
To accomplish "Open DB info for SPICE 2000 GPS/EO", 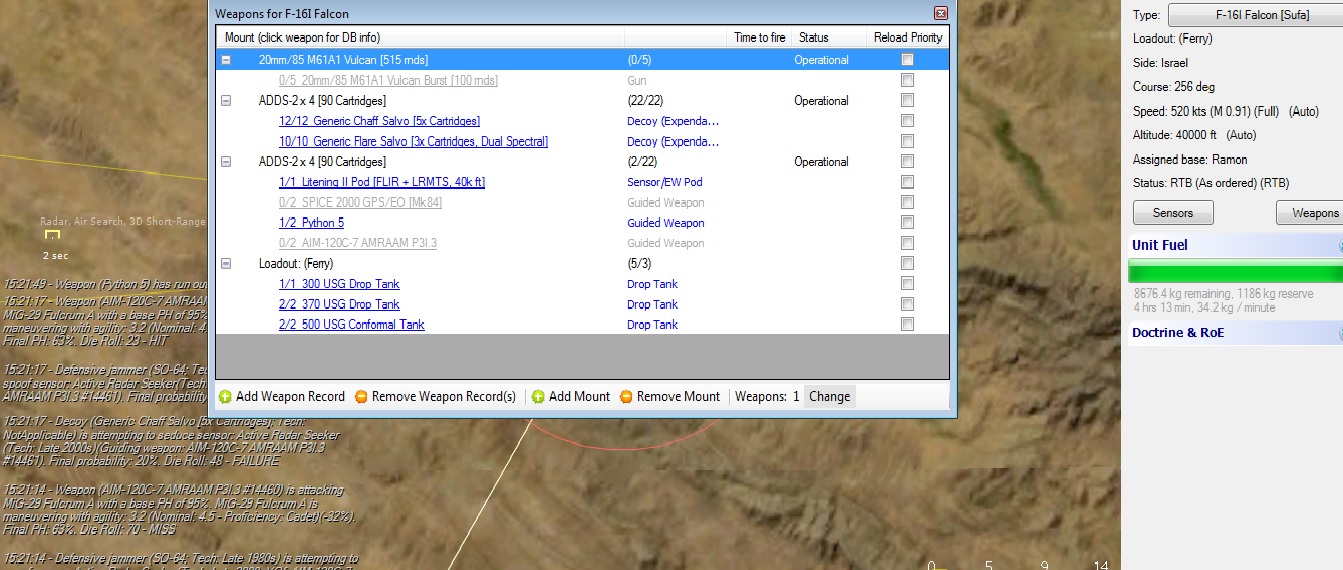I will point(360,202).
